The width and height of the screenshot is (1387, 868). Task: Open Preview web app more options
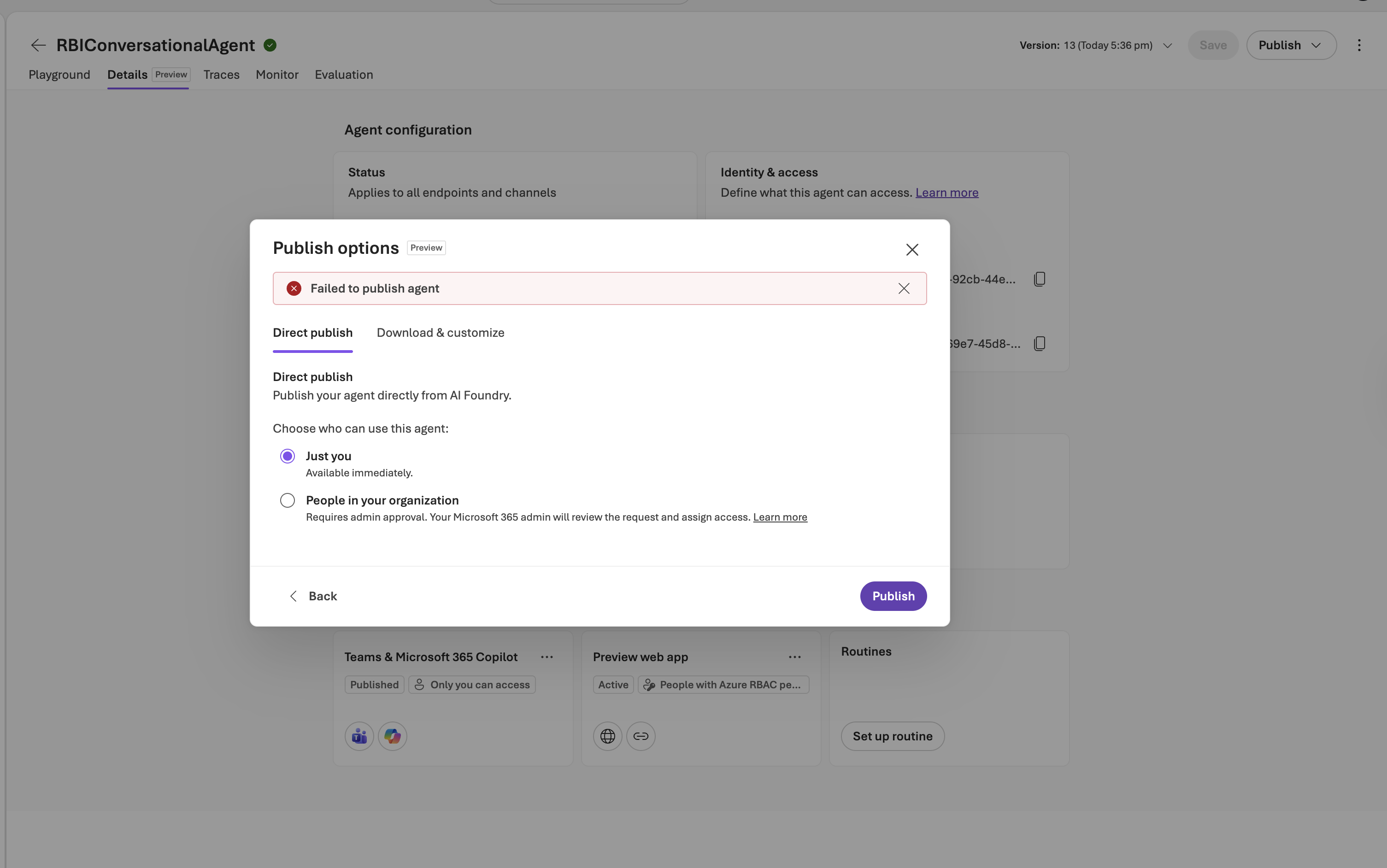pyautogui.click(x=795, y=657)
